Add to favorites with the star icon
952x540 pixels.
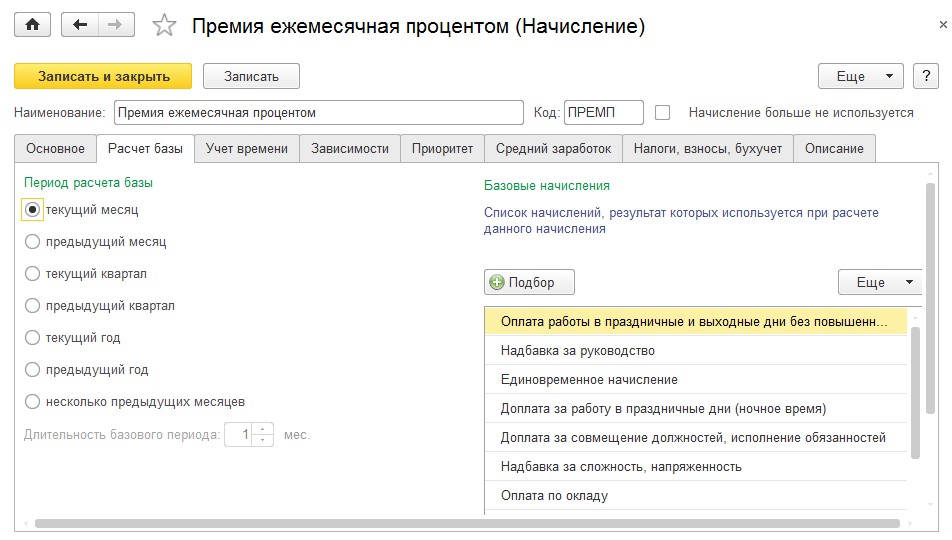(164, 26)
